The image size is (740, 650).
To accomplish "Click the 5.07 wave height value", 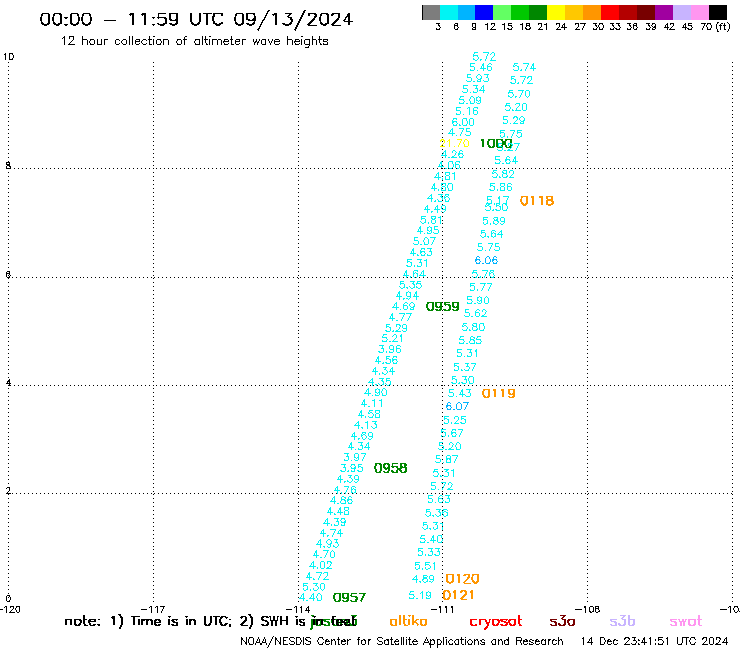I will pyautogui.click(x=424, y=241).
